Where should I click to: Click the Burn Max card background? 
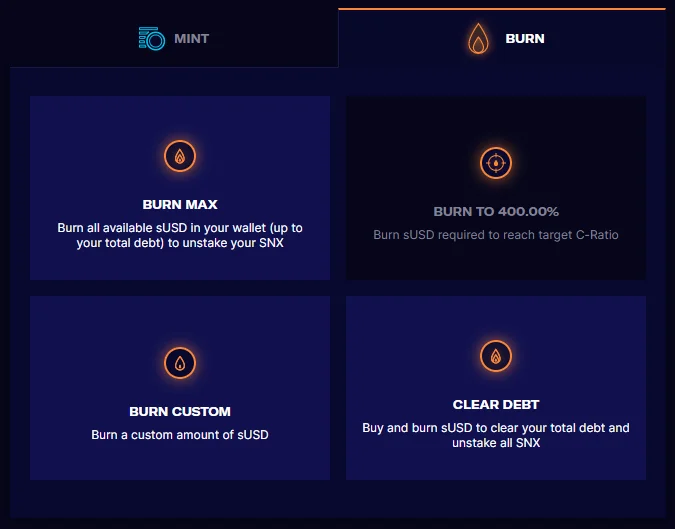click(x=180, y=188)
